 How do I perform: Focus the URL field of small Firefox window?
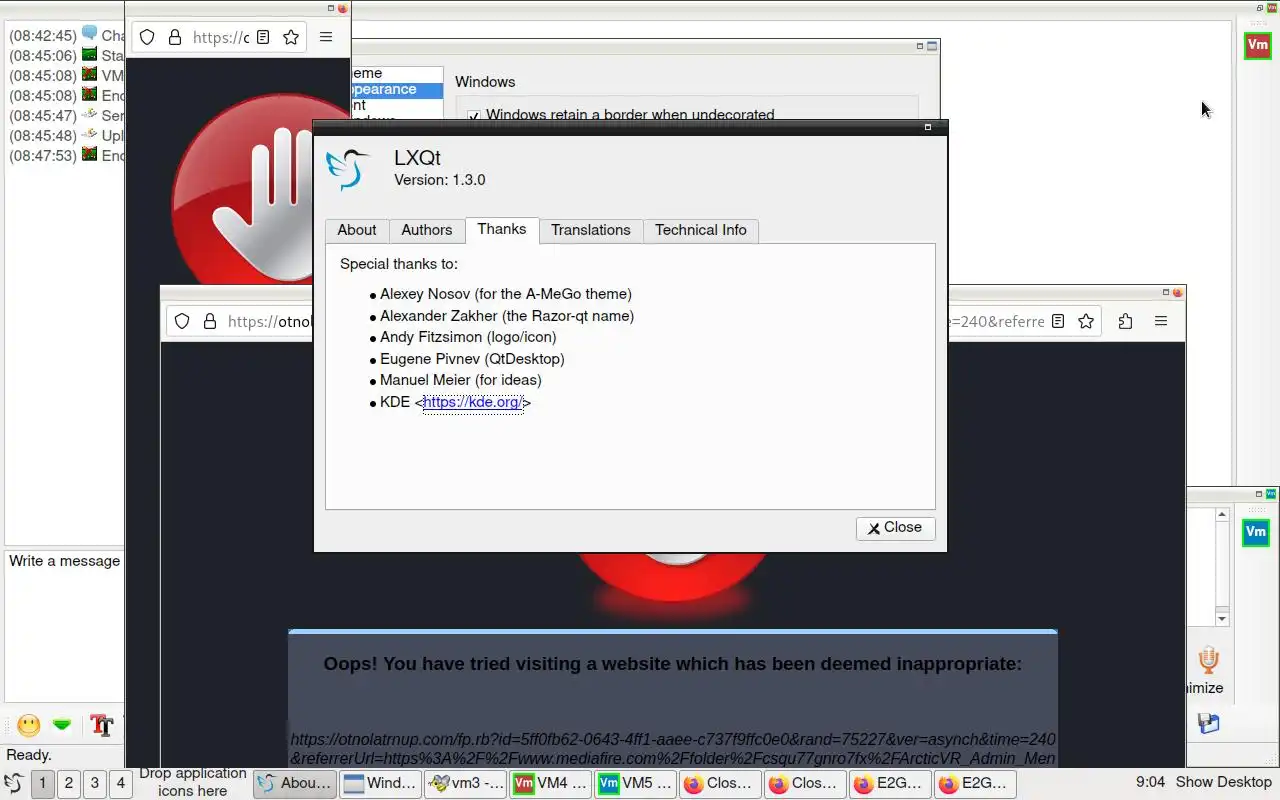[x=219, y=37]
